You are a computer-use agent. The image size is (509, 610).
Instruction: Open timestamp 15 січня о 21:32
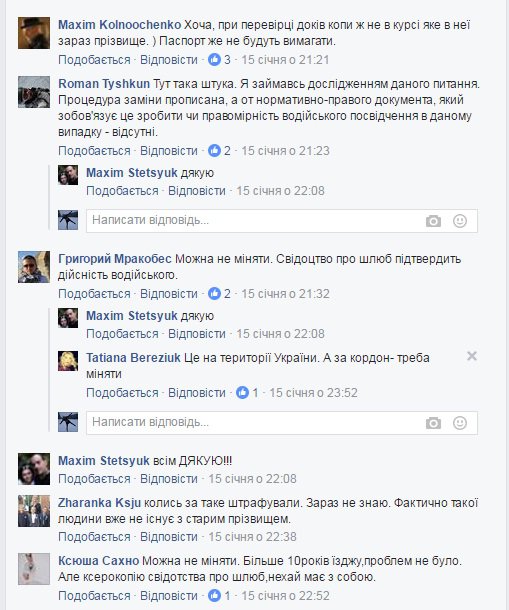click(x=285, y=294)
